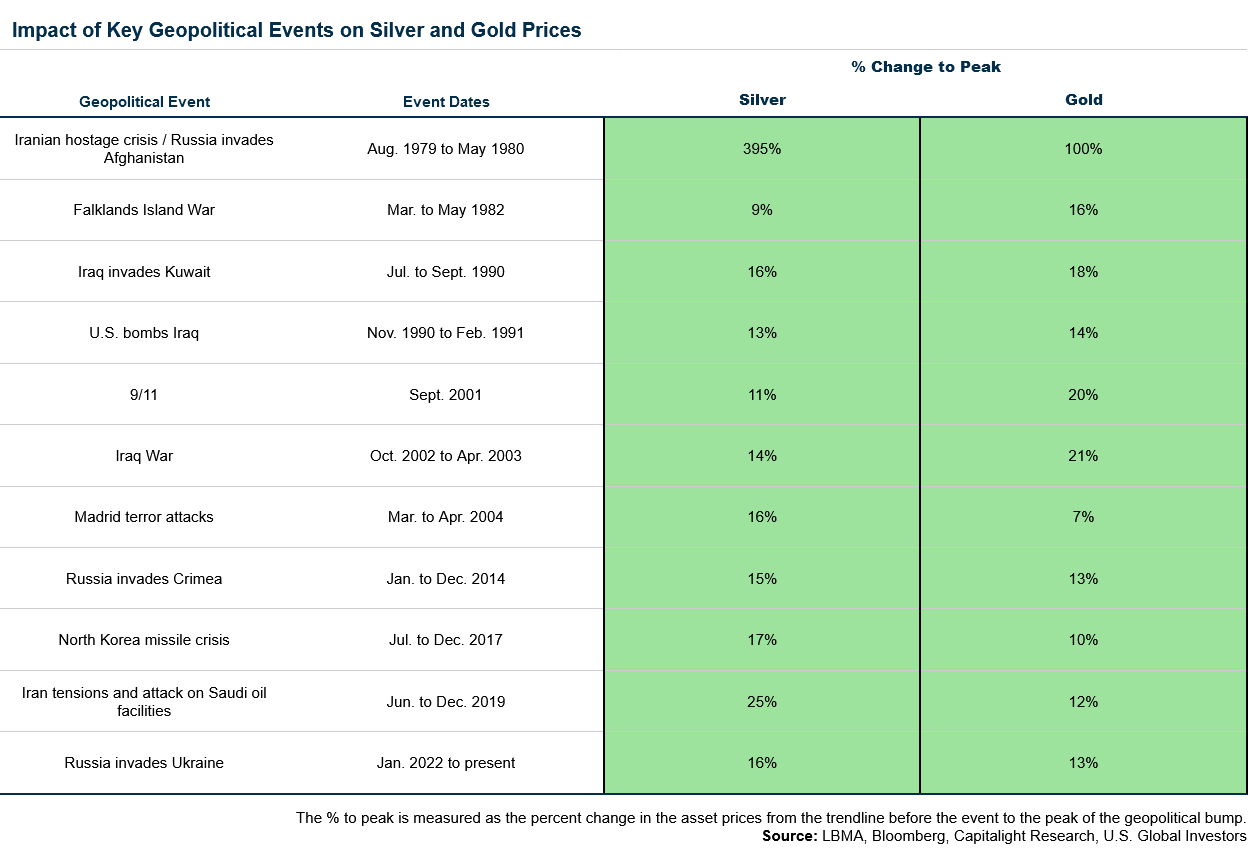
Task: Click the Geopolitical Event column header
Action: click(x=145, y=102)
